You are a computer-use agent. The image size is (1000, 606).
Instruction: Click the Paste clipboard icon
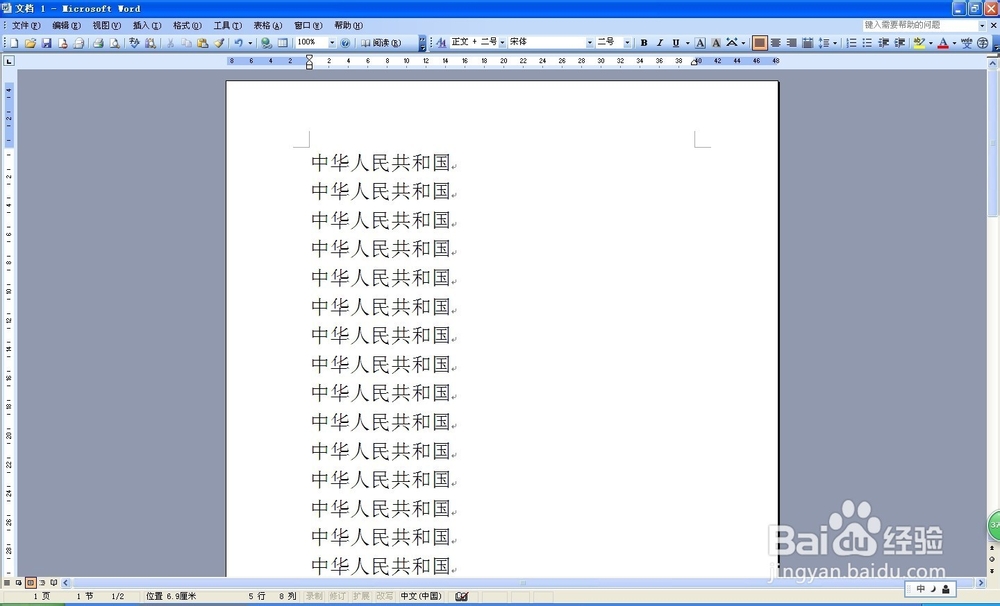[202, 43]
